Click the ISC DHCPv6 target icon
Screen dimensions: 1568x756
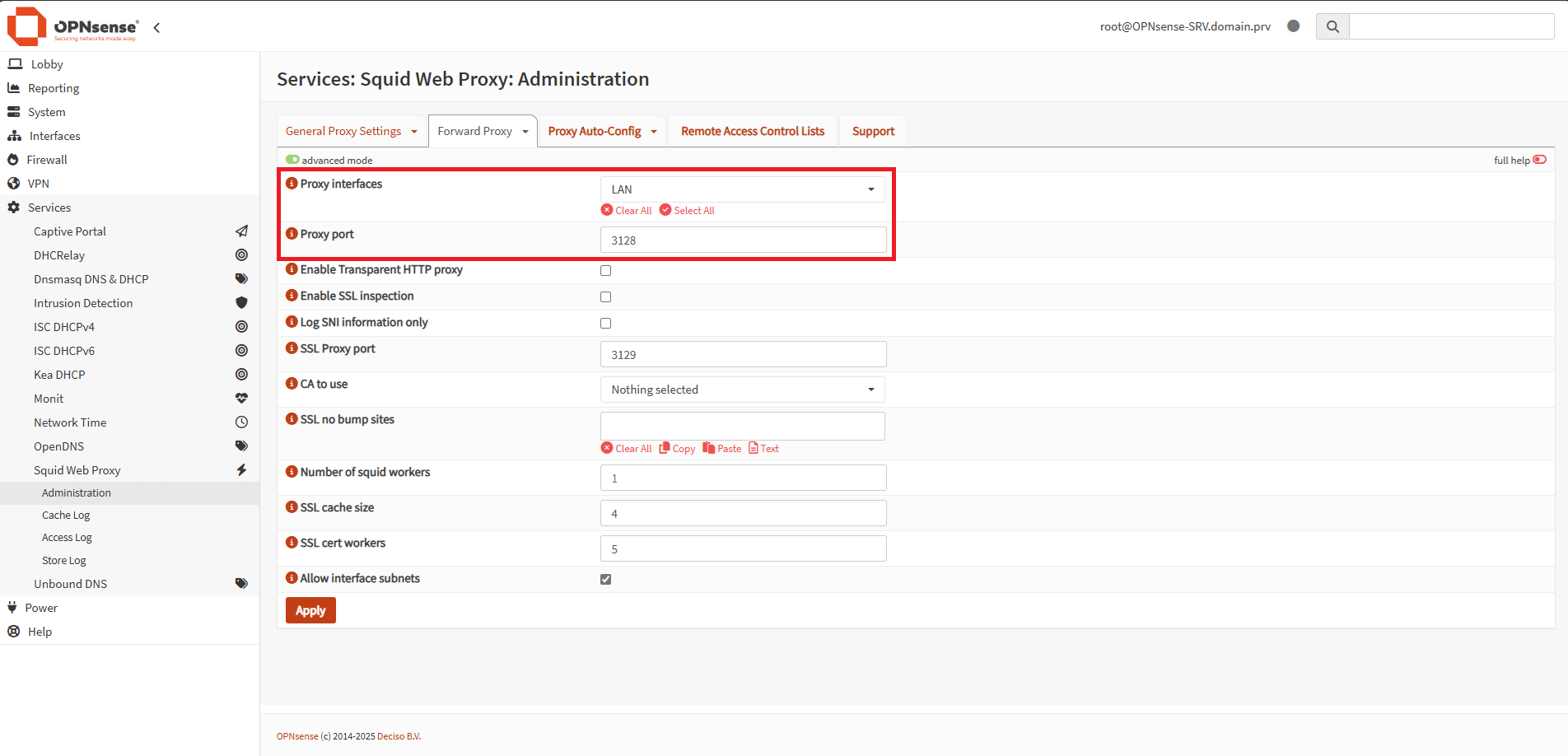(241, 351)
